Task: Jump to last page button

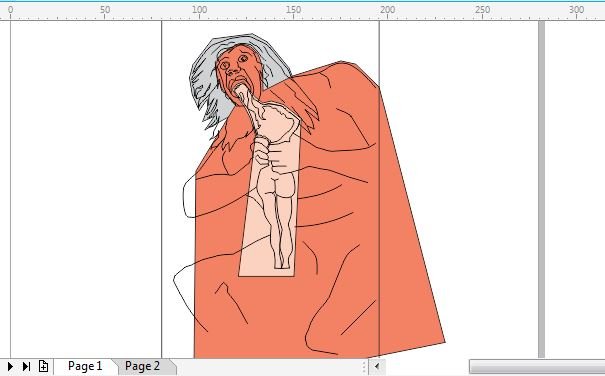Action: point(26,366)
